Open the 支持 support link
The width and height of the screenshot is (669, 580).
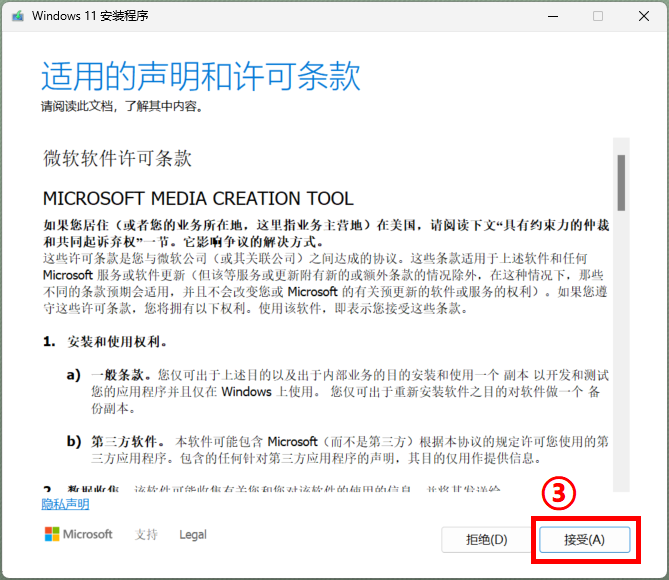146,534
